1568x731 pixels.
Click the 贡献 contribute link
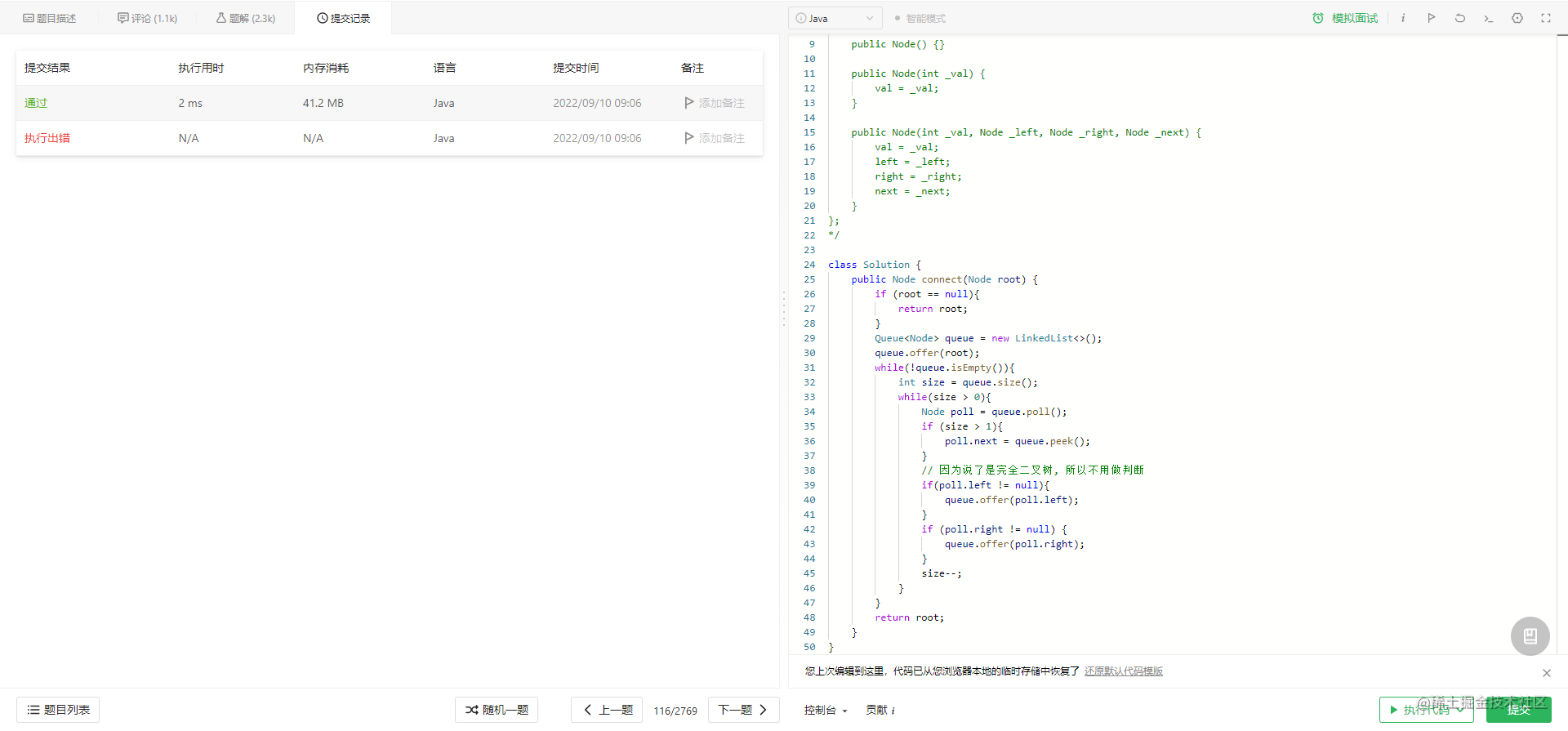880,710
